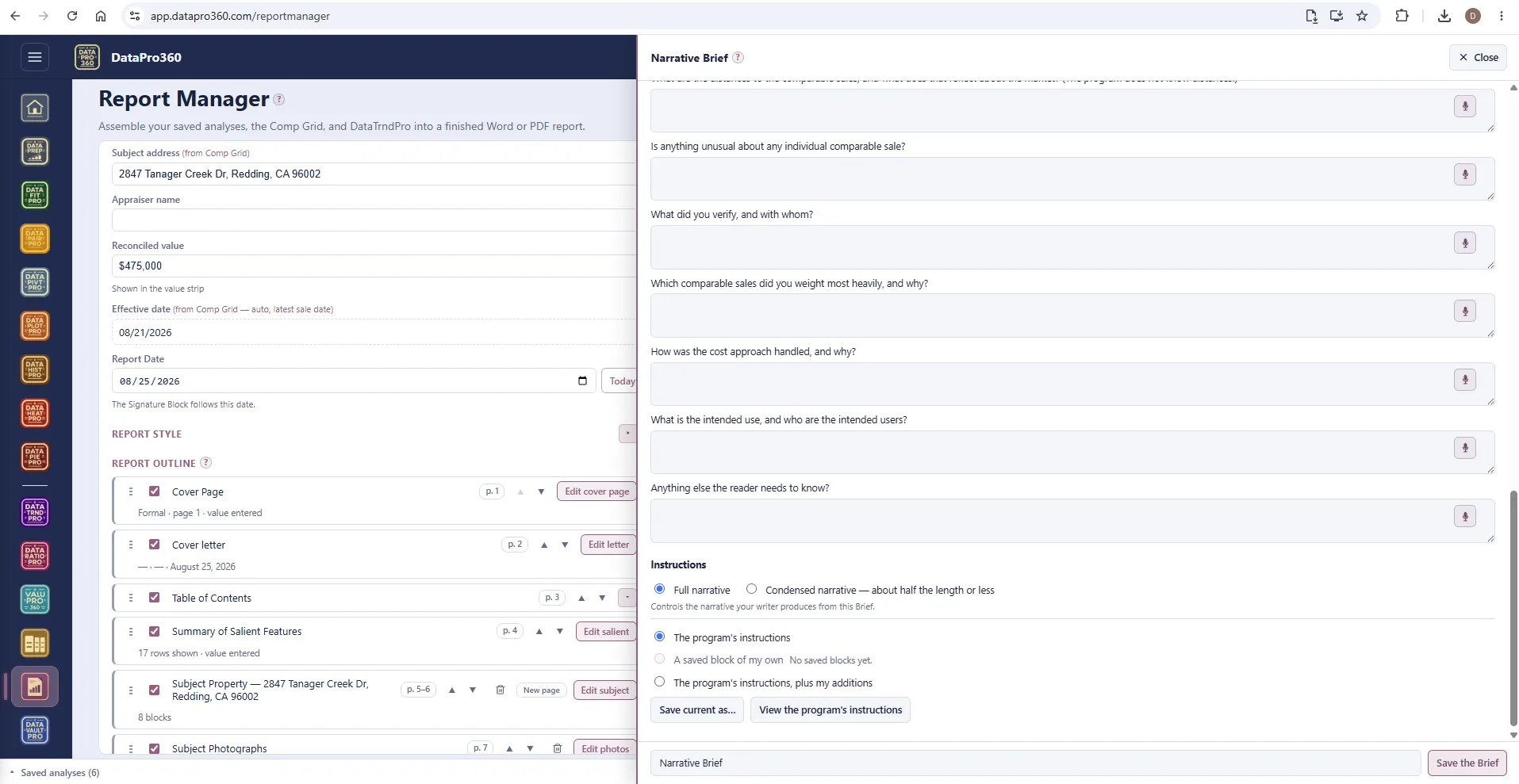Viewport: 1519px width, 784px height.
Task: Launch the Data Plot Pro sidebar icon
Action: pos(35,326)
